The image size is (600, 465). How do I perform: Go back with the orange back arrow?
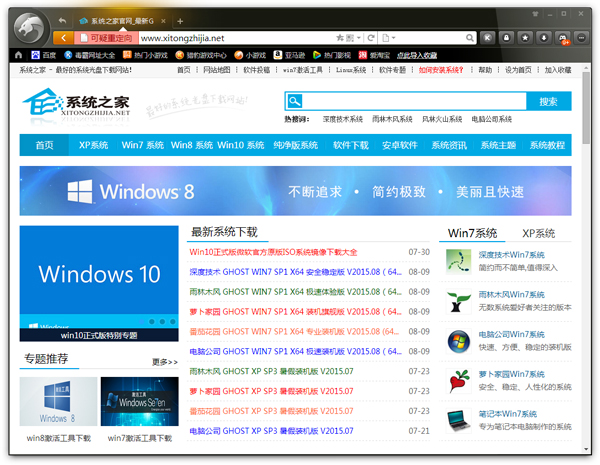click(64, 38)
